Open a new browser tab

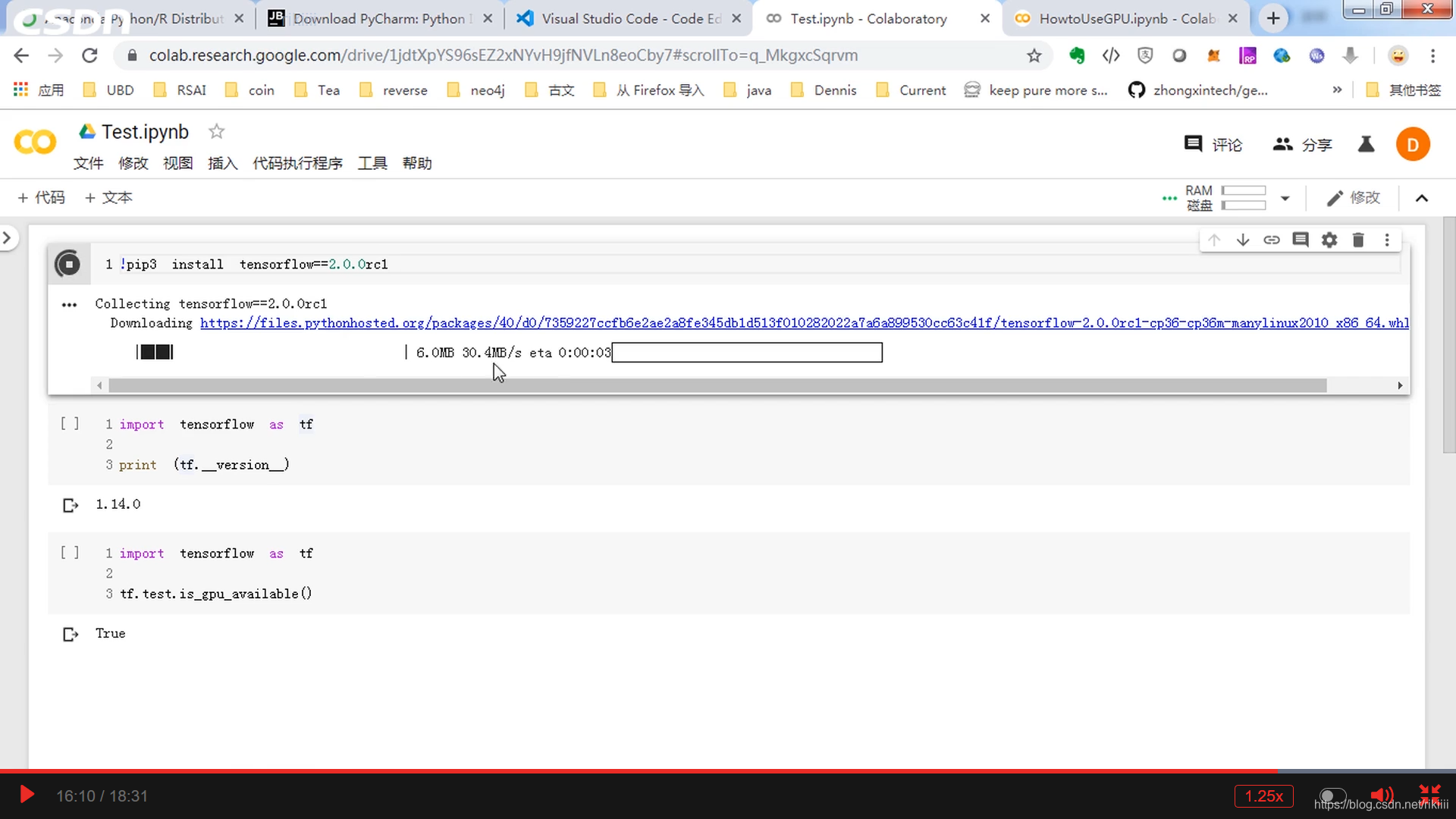click(x=1273, y=18)
